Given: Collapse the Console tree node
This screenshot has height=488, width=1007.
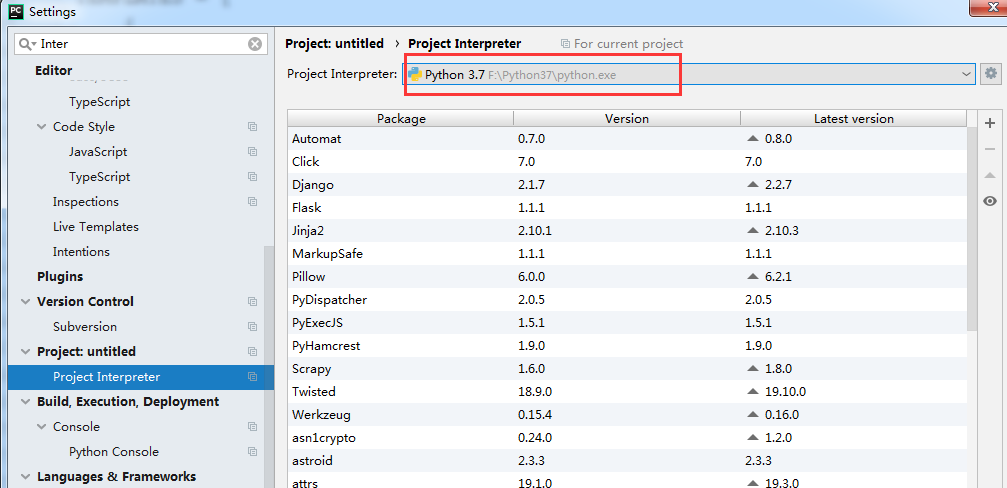Looking at the screenshot, I should pos(42,427).
